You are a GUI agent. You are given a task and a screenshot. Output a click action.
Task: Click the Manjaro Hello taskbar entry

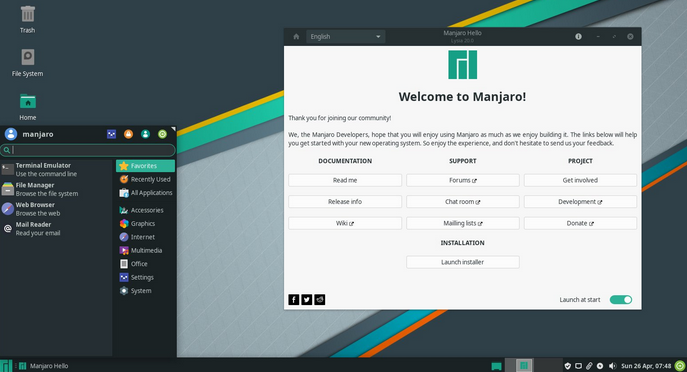click(x=43, y=366)
